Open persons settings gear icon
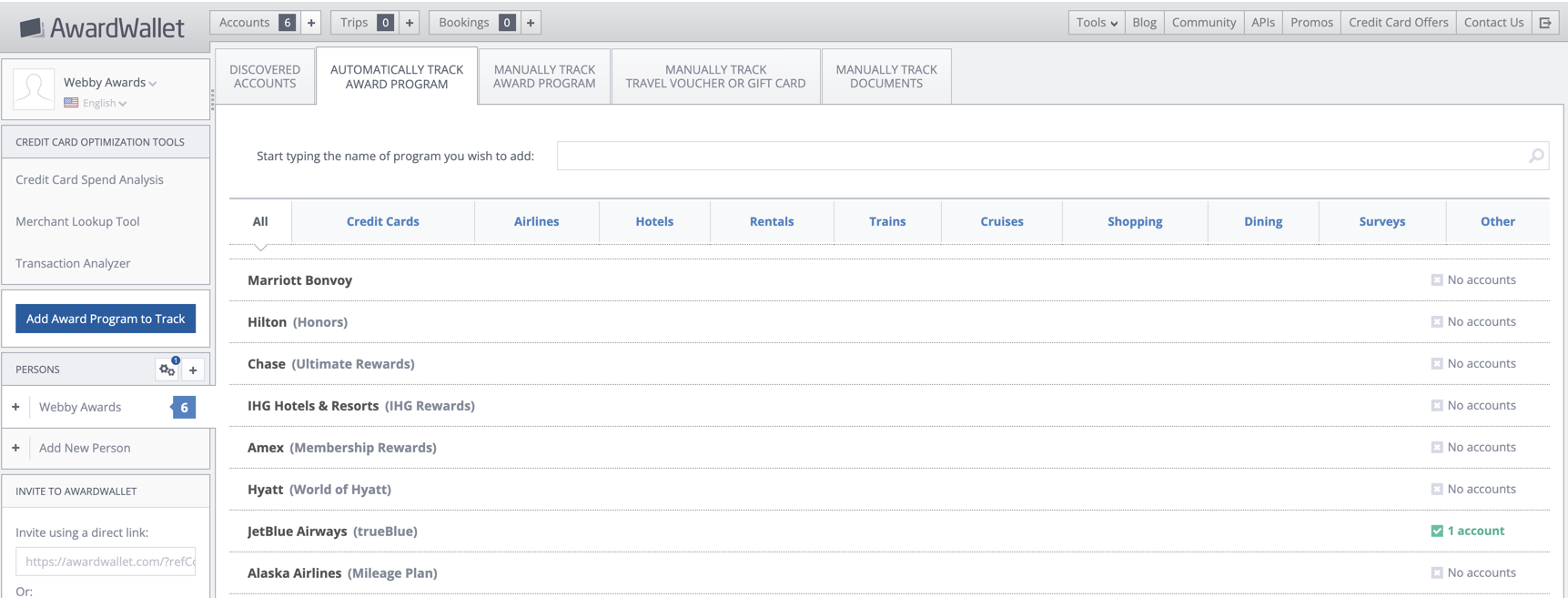This screenshot has width=1568, height=598. [x=167, y=370]
